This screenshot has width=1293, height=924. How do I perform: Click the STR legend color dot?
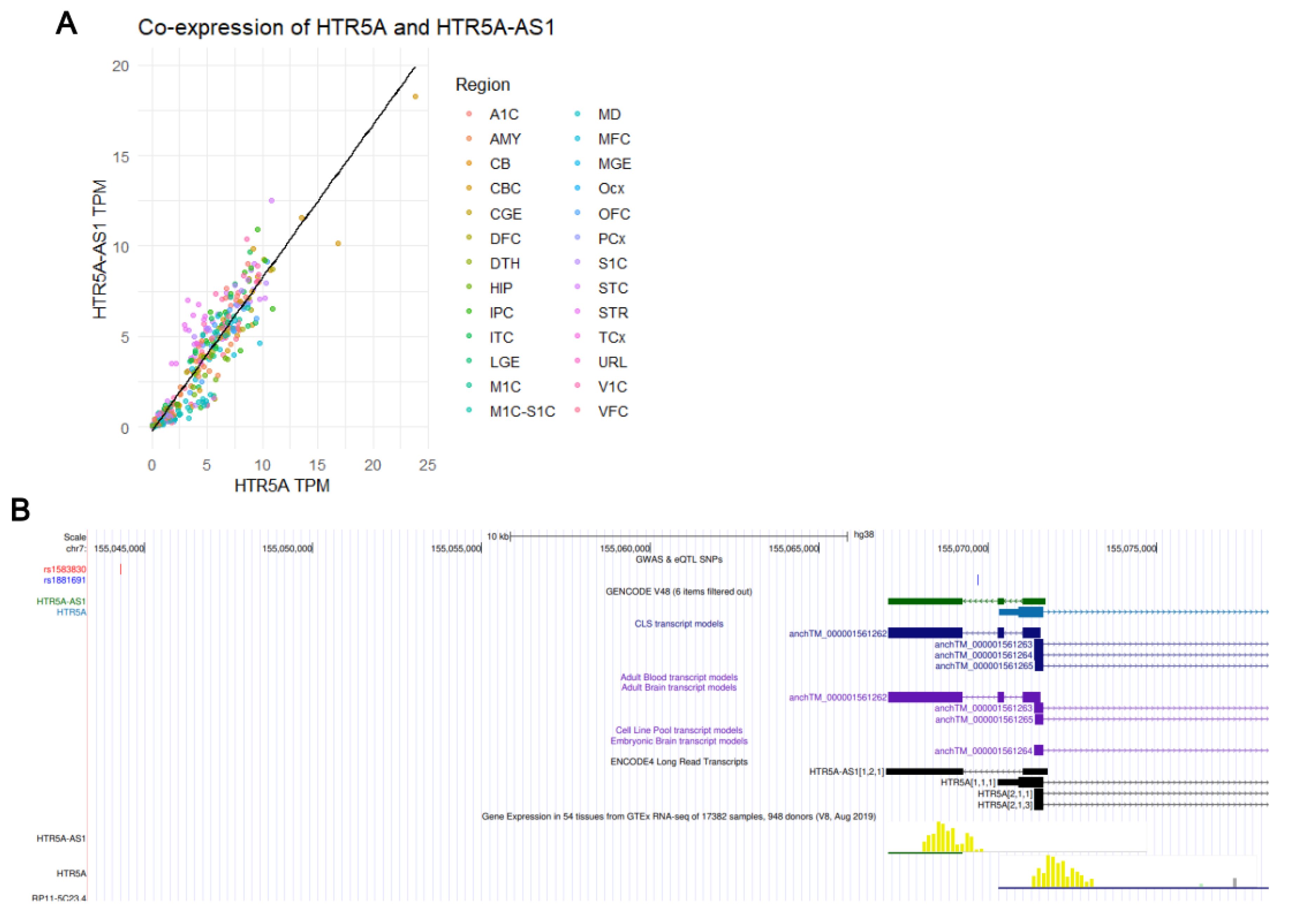pos(577,311)
